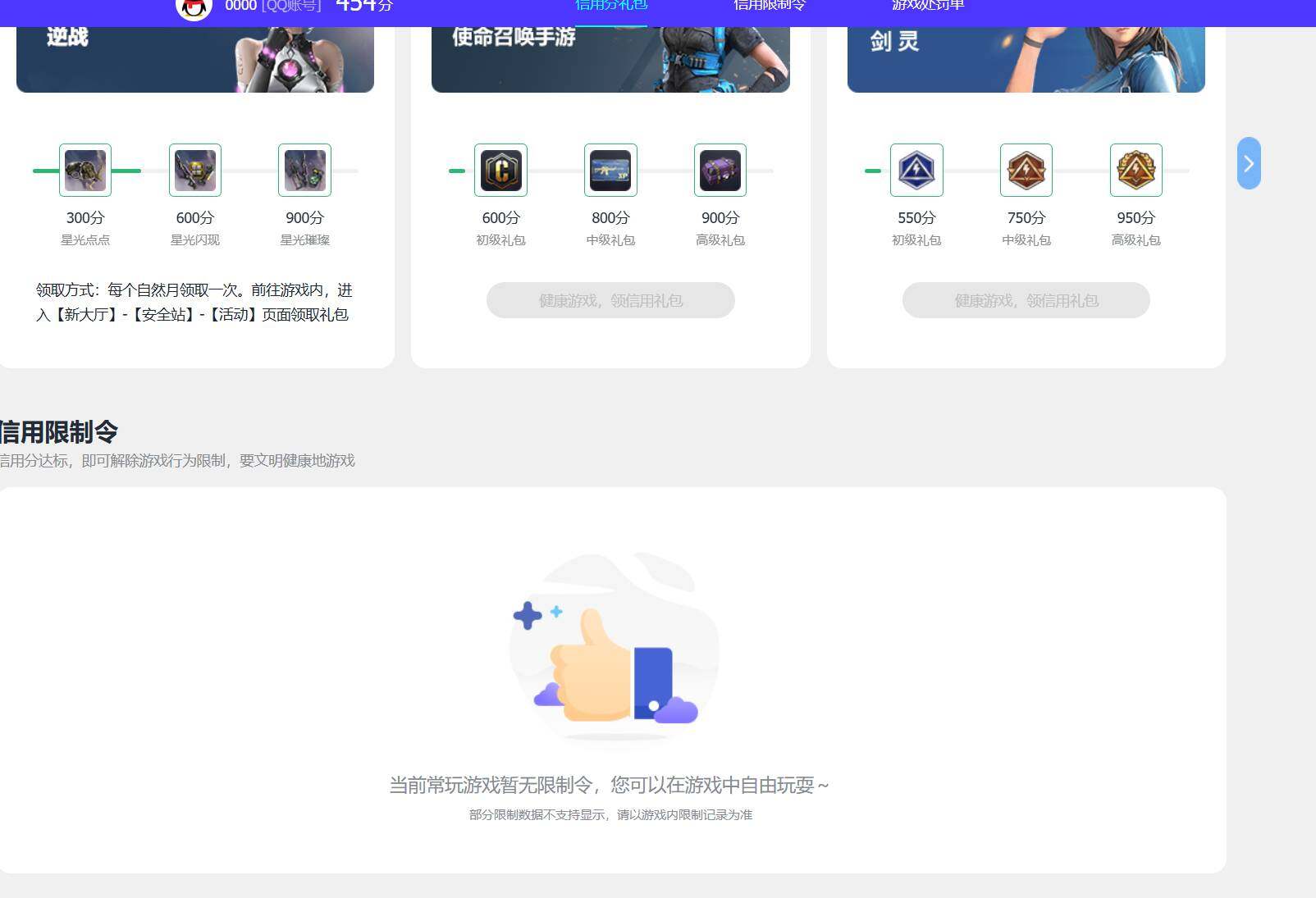This screenshot has width=1316, height=898.
Task: Click the 950分 score label
Action: [x=1136, y=217]
